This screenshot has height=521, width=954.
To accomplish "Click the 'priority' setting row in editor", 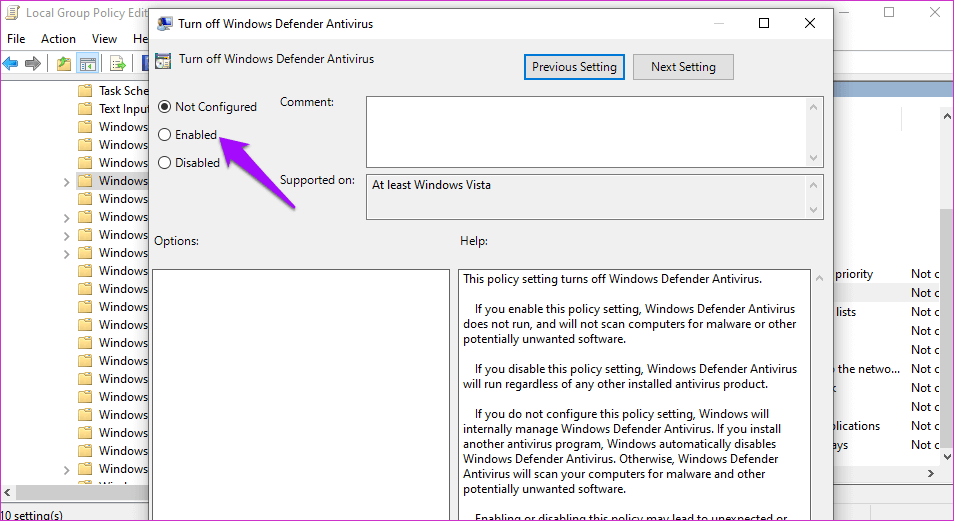I will coord(886,274).
